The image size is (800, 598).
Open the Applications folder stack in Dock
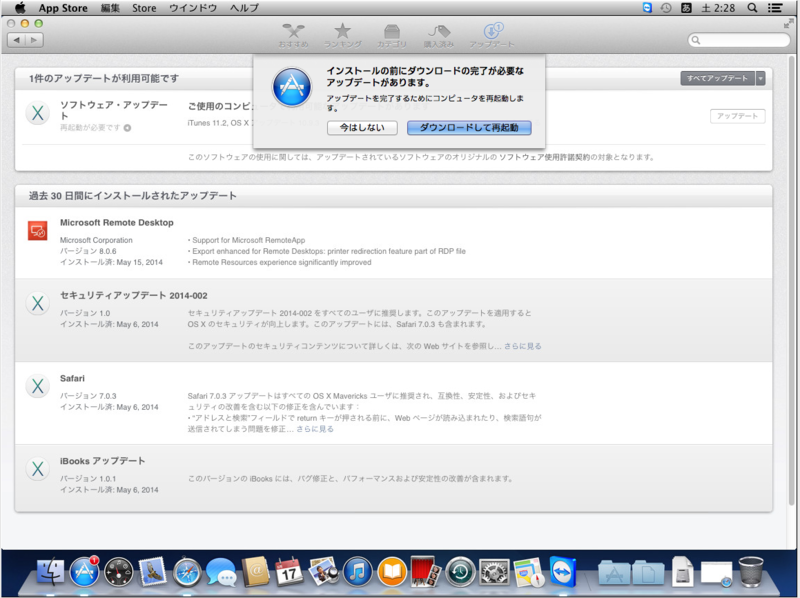point(614,572)
